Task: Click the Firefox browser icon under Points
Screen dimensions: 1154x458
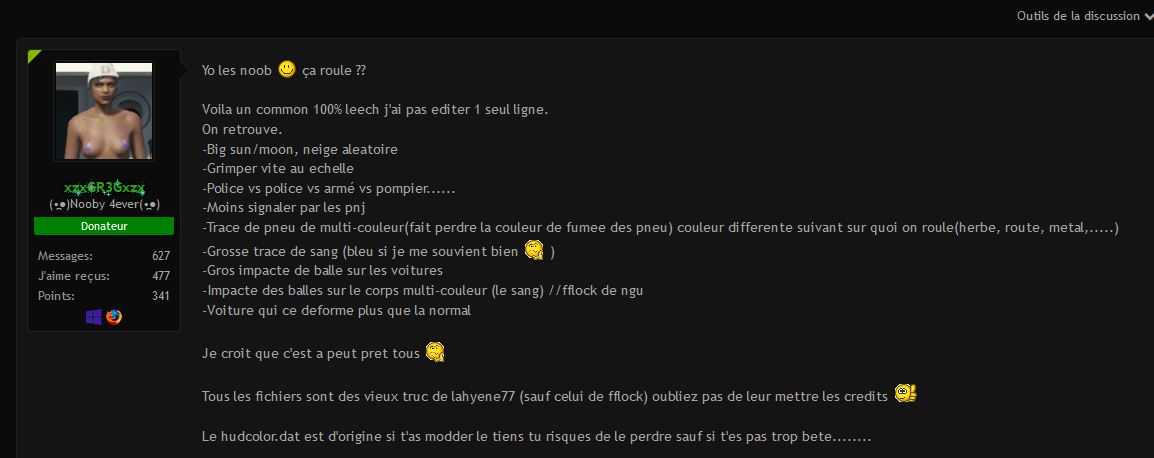Action: pos(113,317)
